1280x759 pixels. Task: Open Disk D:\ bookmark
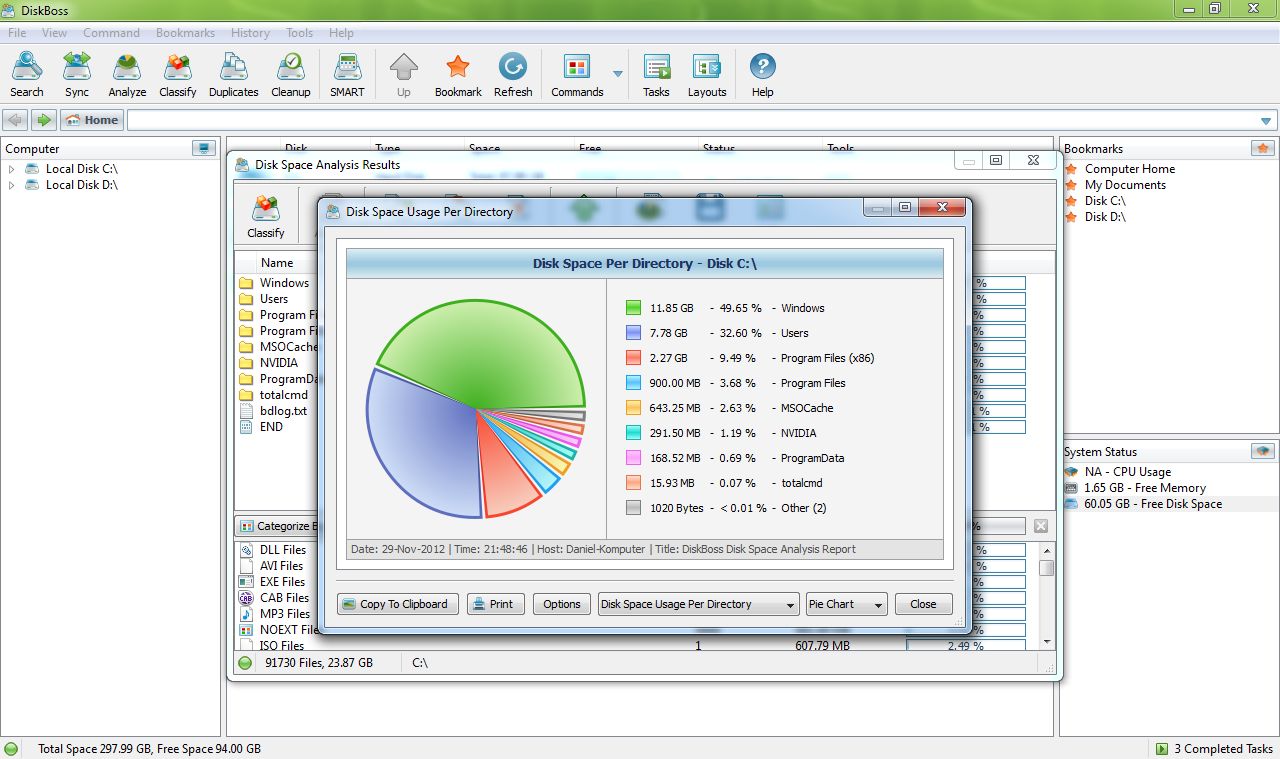point(1105,217)
